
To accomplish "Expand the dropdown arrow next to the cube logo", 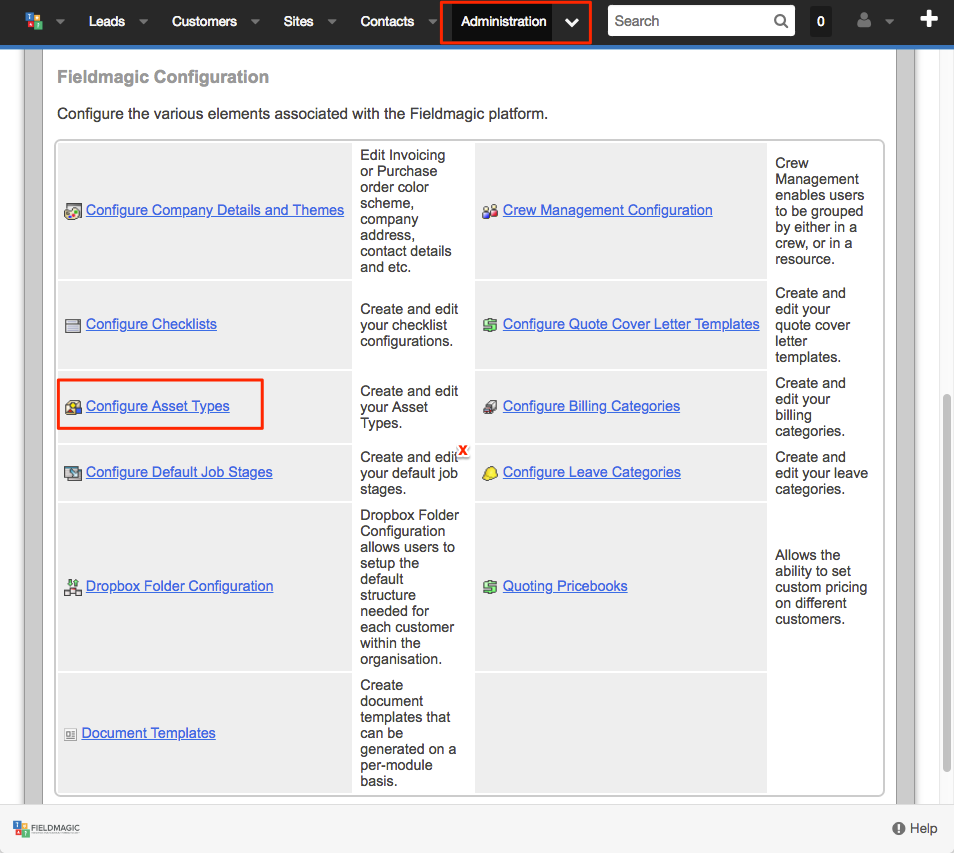I will click(x=60, y=21).
